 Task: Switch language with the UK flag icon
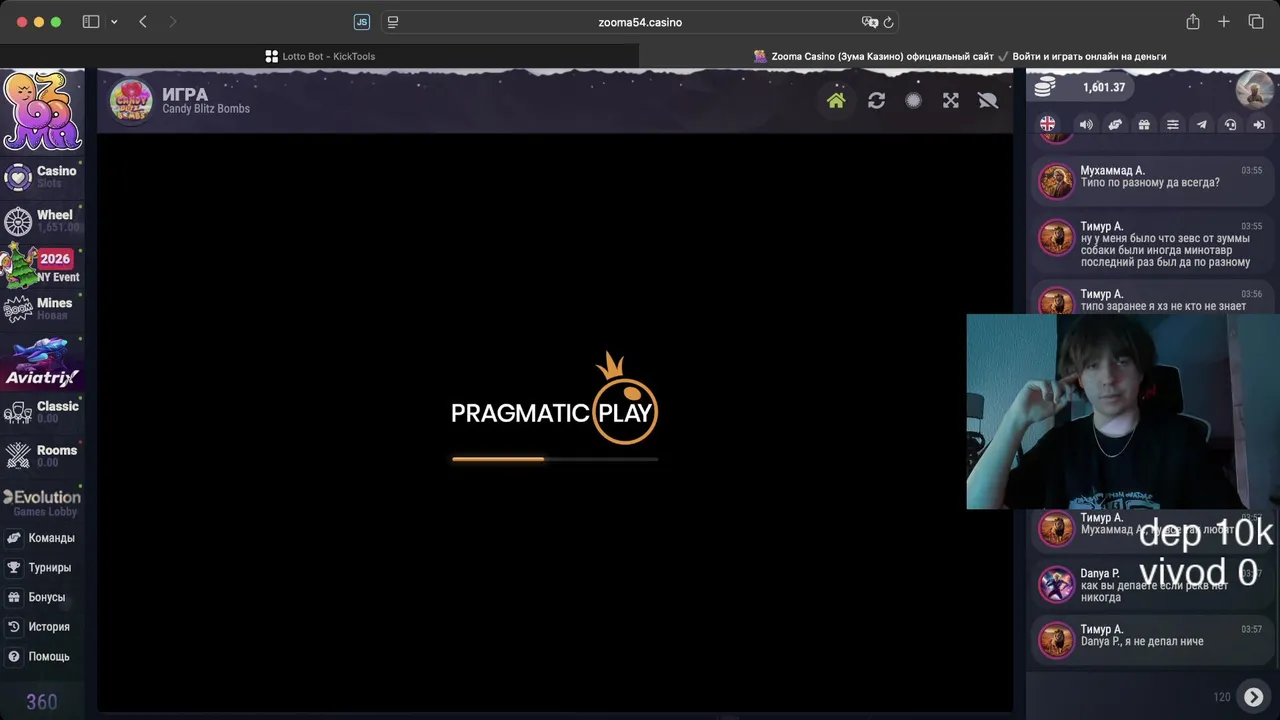1047,124
